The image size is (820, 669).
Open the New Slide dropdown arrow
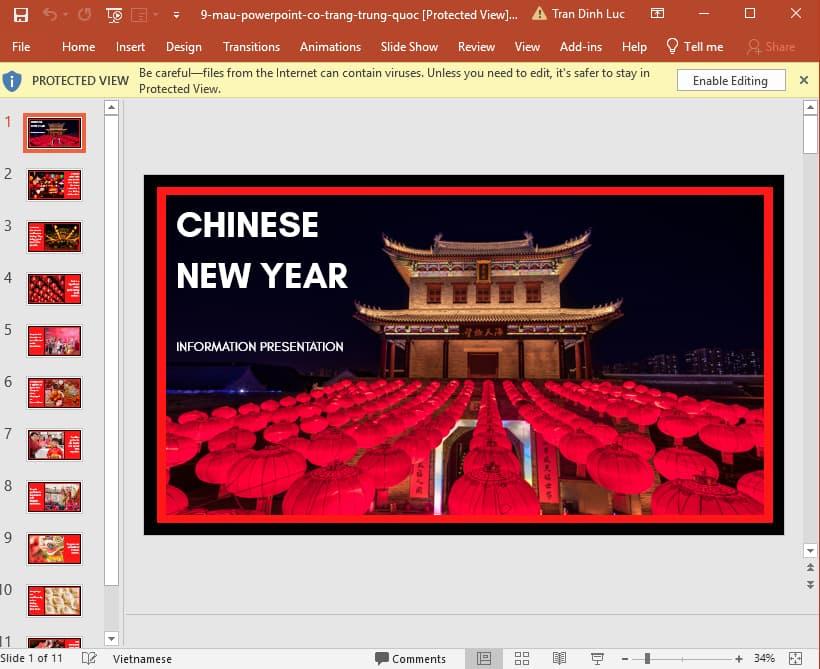click(x=155, y=16)
